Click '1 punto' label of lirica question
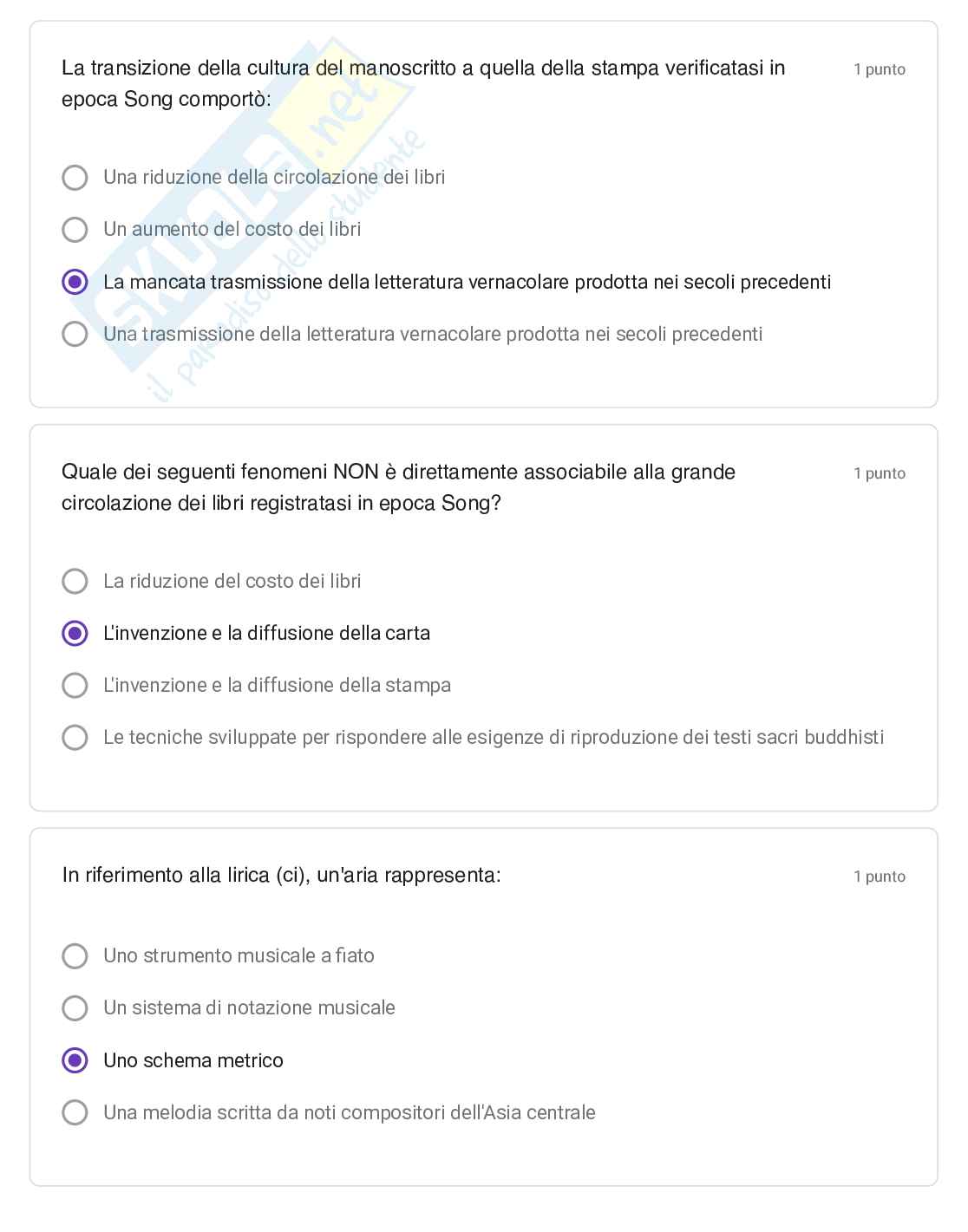The image size is (968, 1232). click(879, 877)
